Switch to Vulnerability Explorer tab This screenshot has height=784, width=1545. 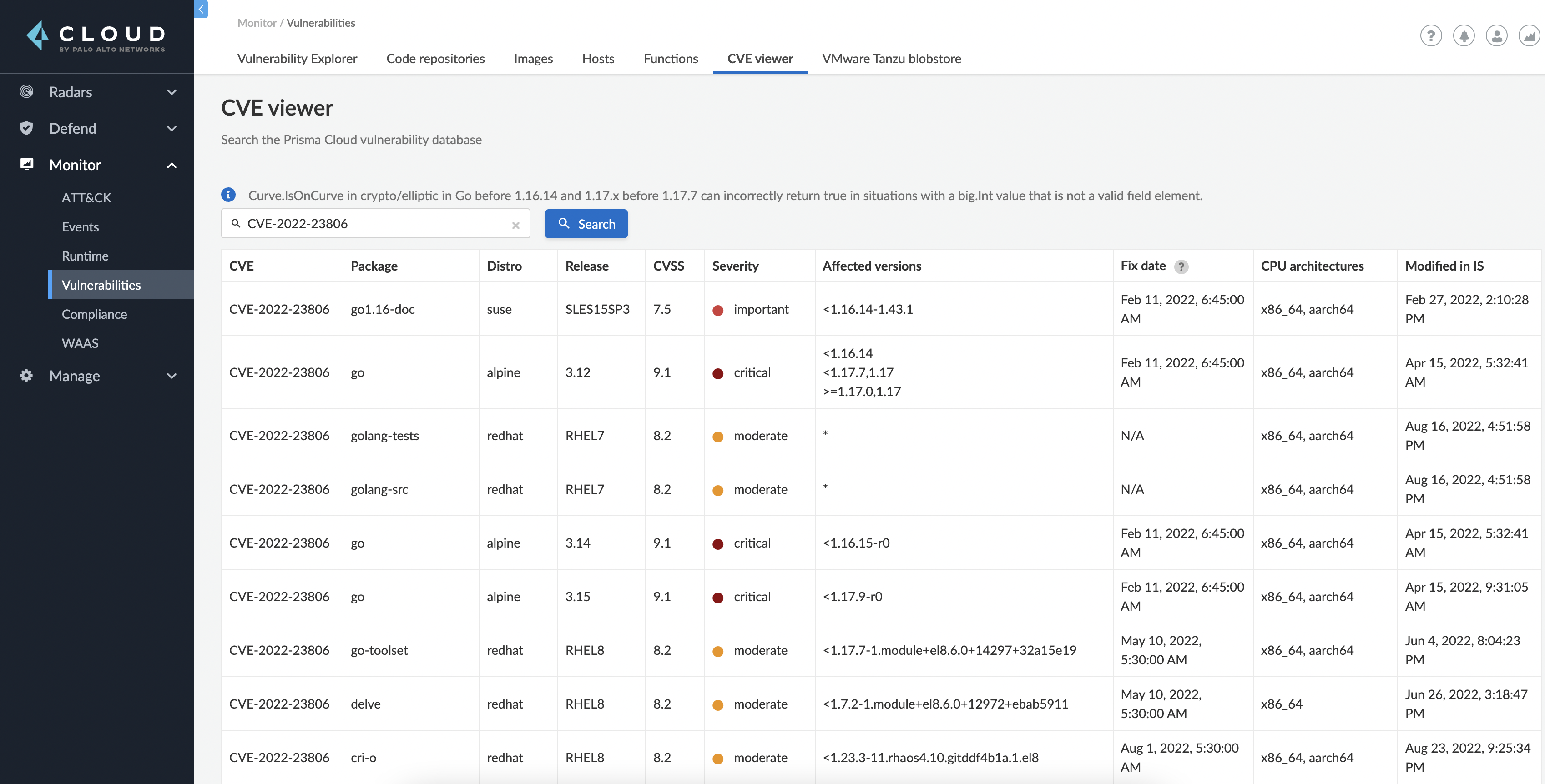(297, 59)
